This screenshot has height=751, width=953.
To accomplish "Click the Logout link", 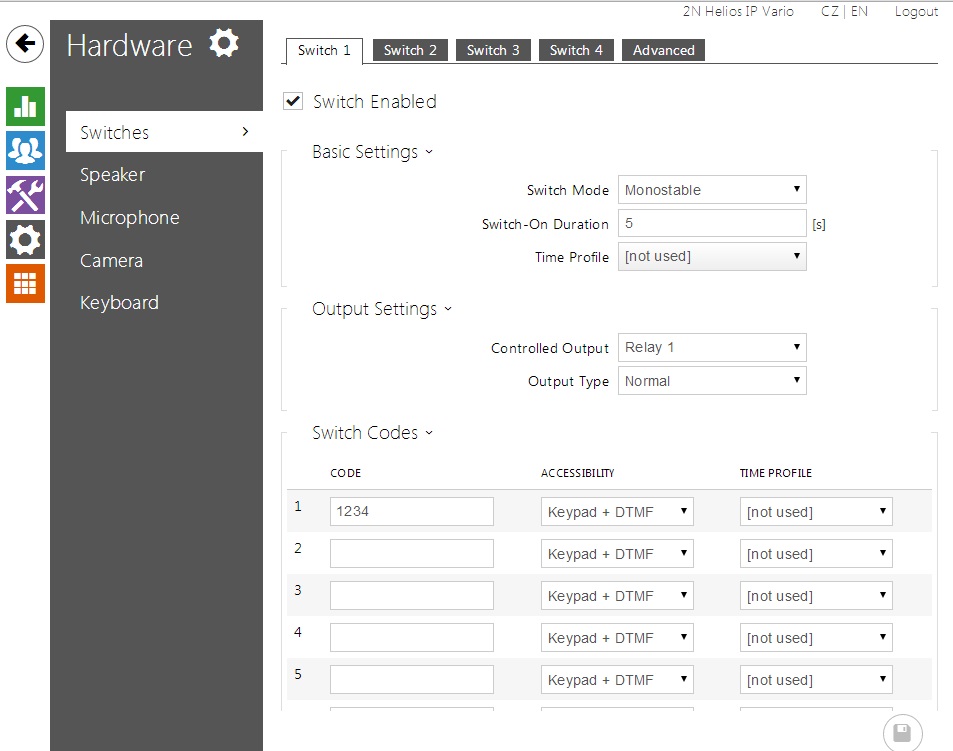I will (916, 12).
